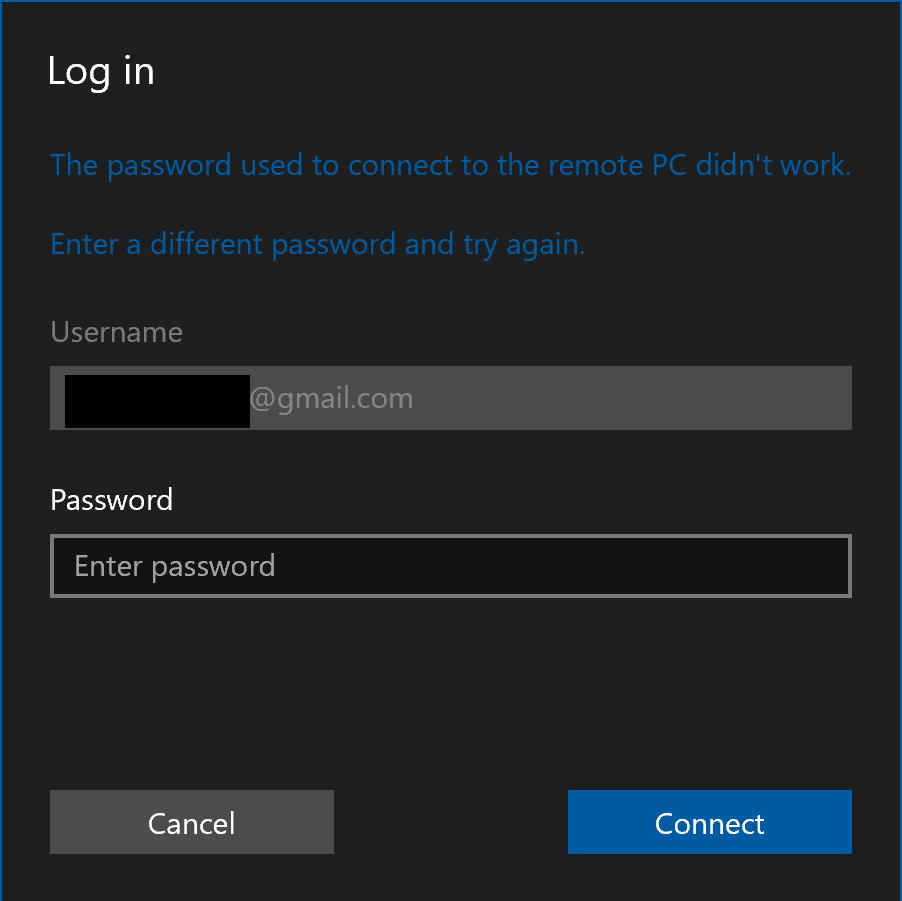902x901 pixels.
Task: Click the Enter password placeholder text
Action: click(175, 565)
